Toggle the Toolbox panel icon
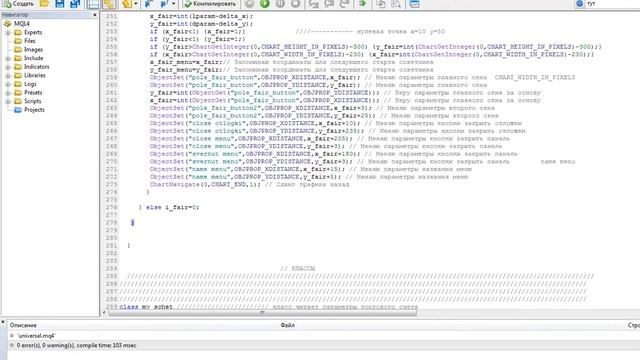 (109, 4)
